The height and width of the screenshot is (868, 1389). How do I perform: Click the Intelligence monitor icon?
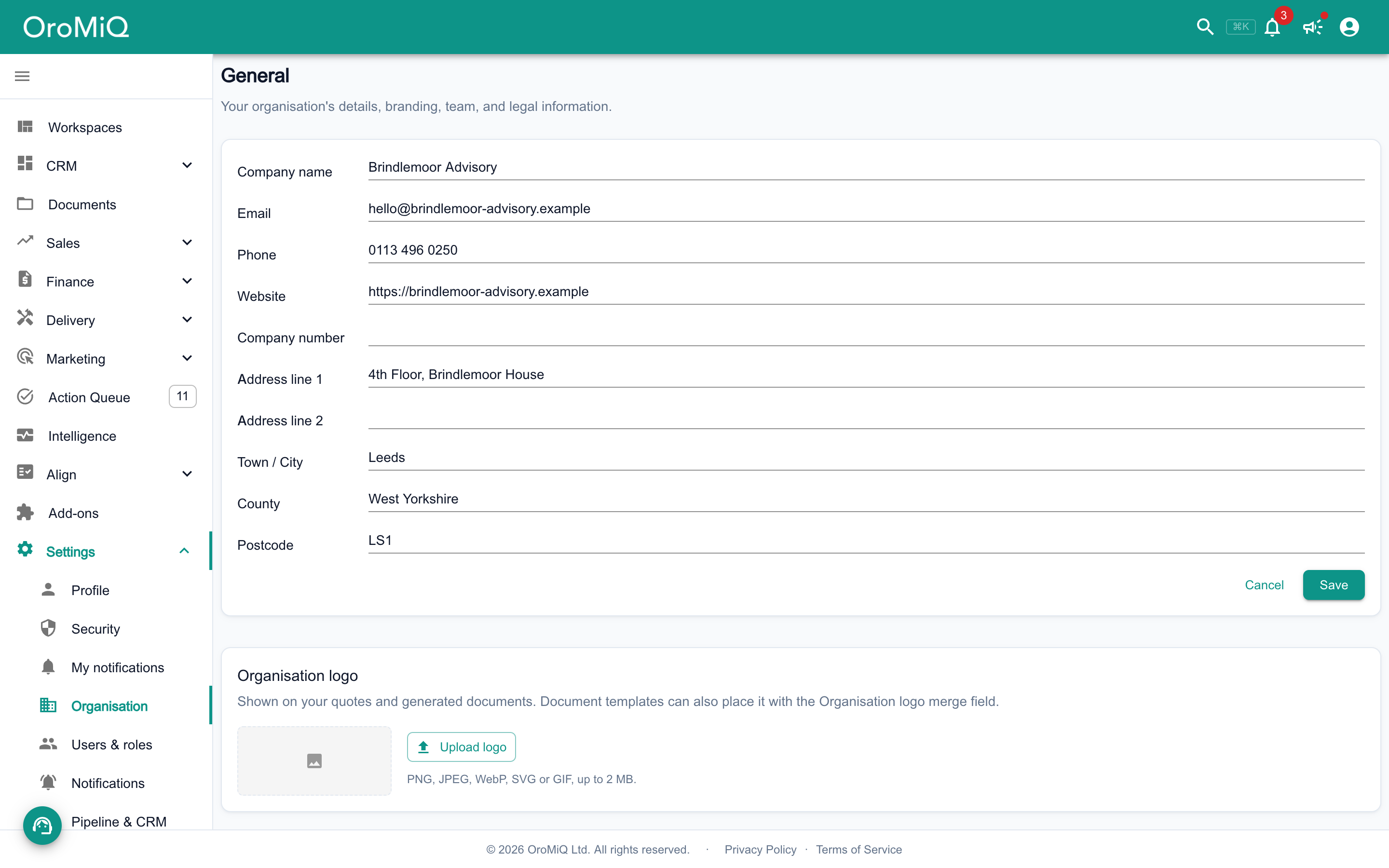(x=25, y=435)
